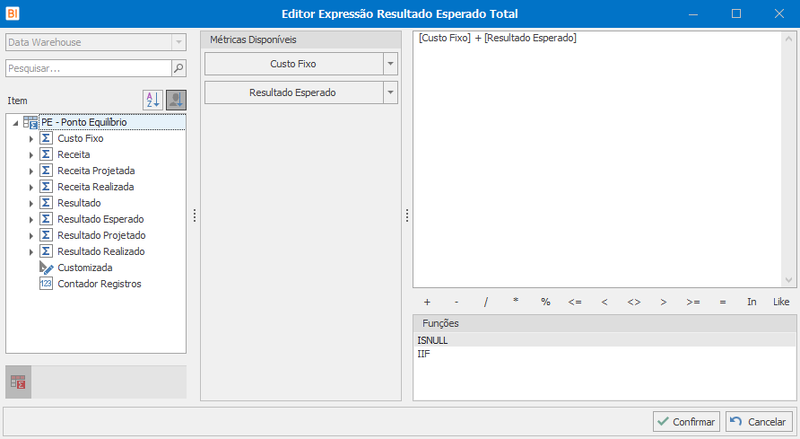Click the Cancelar button
Image resolution: width=800 pixels, height=439 pixels.
click(759, 422)
